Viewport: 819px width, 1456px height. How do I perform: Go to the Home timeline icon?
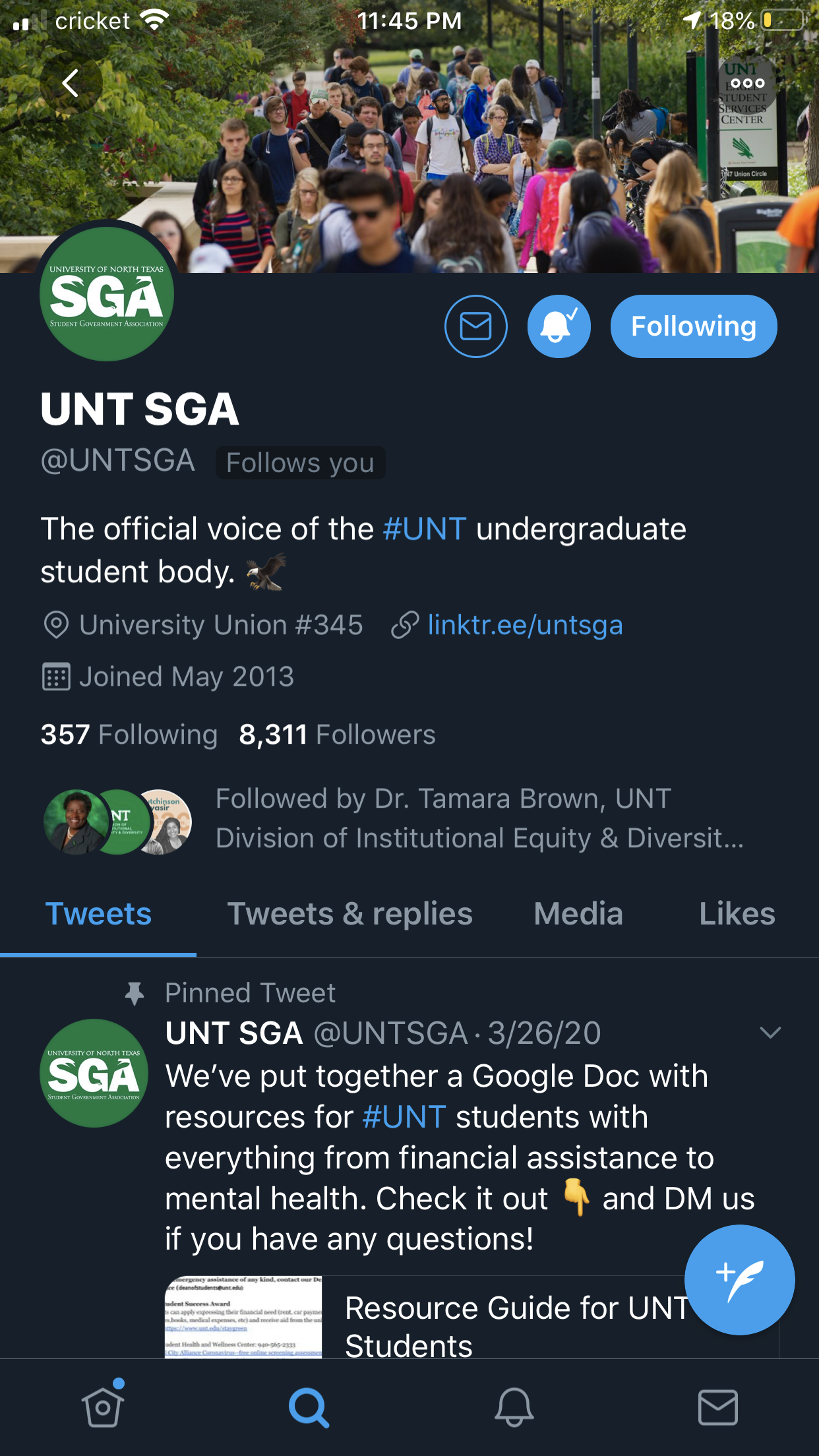coord(103,1407)
